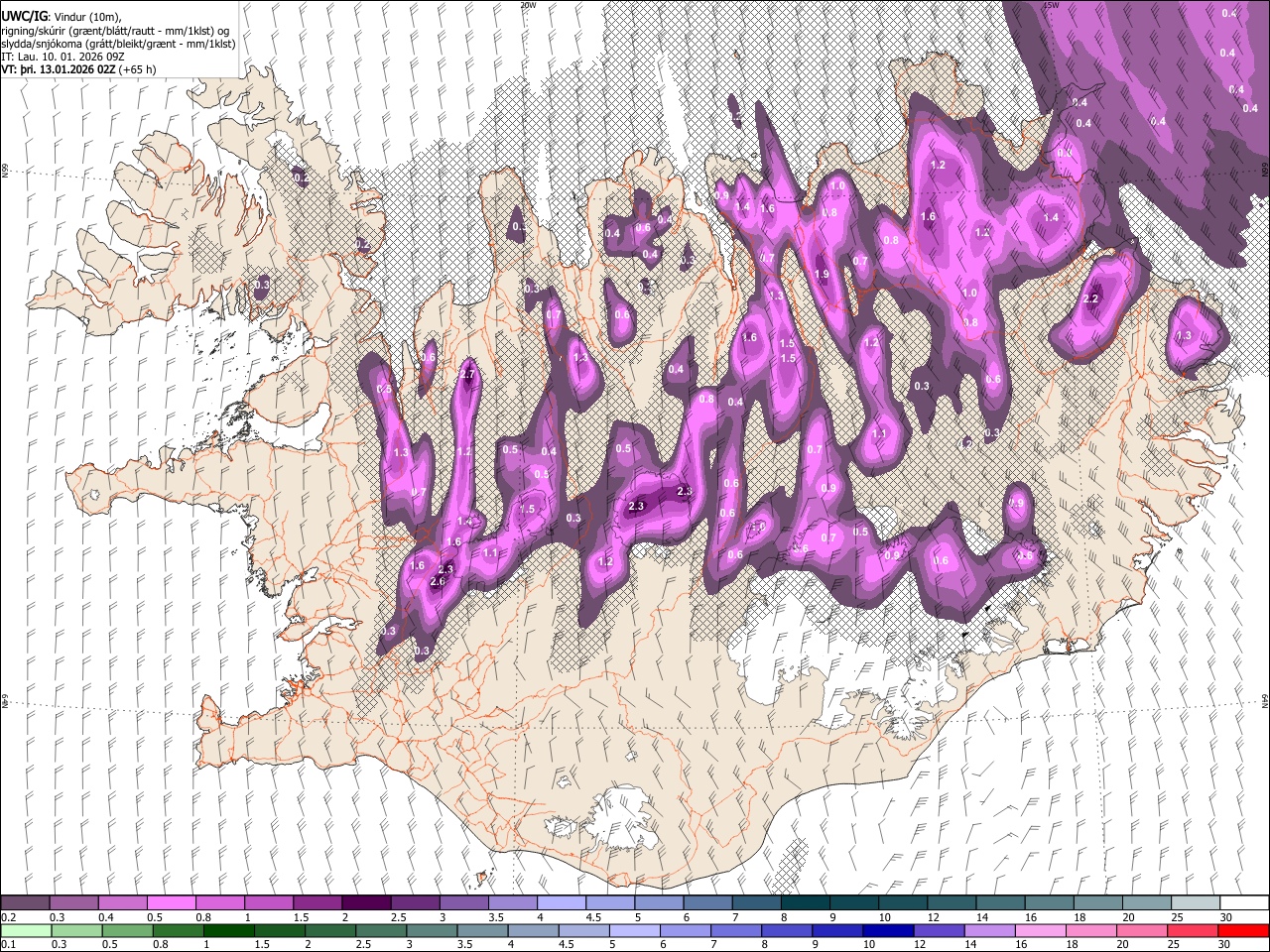
Task: Select the snow-scale swatch between 0.4 and 0.5
Action: [123, 903]
